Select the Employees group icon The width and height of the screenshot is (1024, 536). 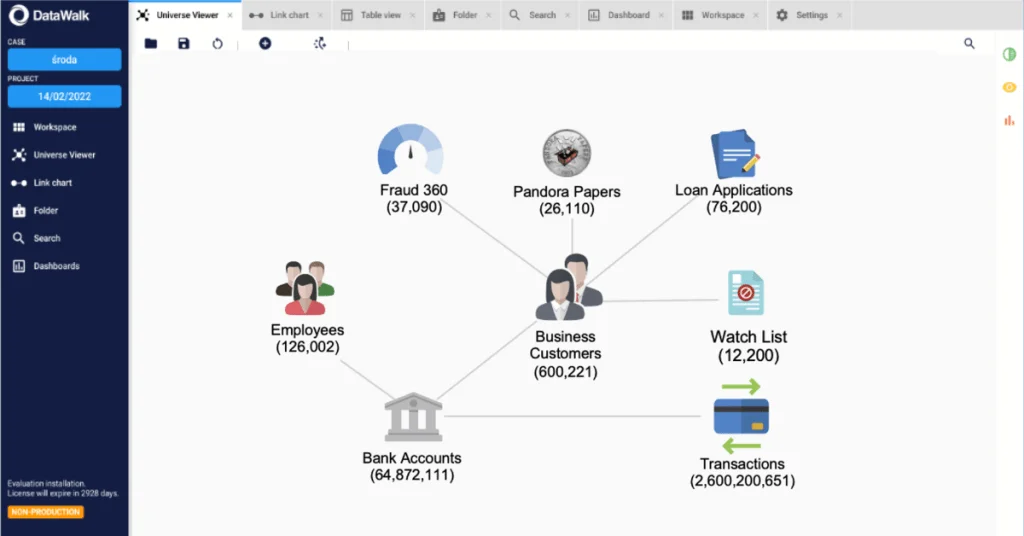tap(304, 288)
